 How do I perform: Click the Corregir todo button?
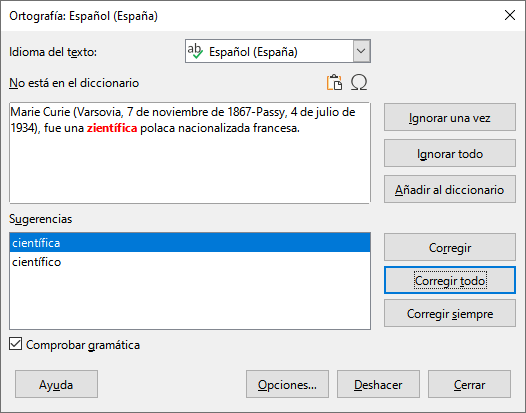[450, 280]
